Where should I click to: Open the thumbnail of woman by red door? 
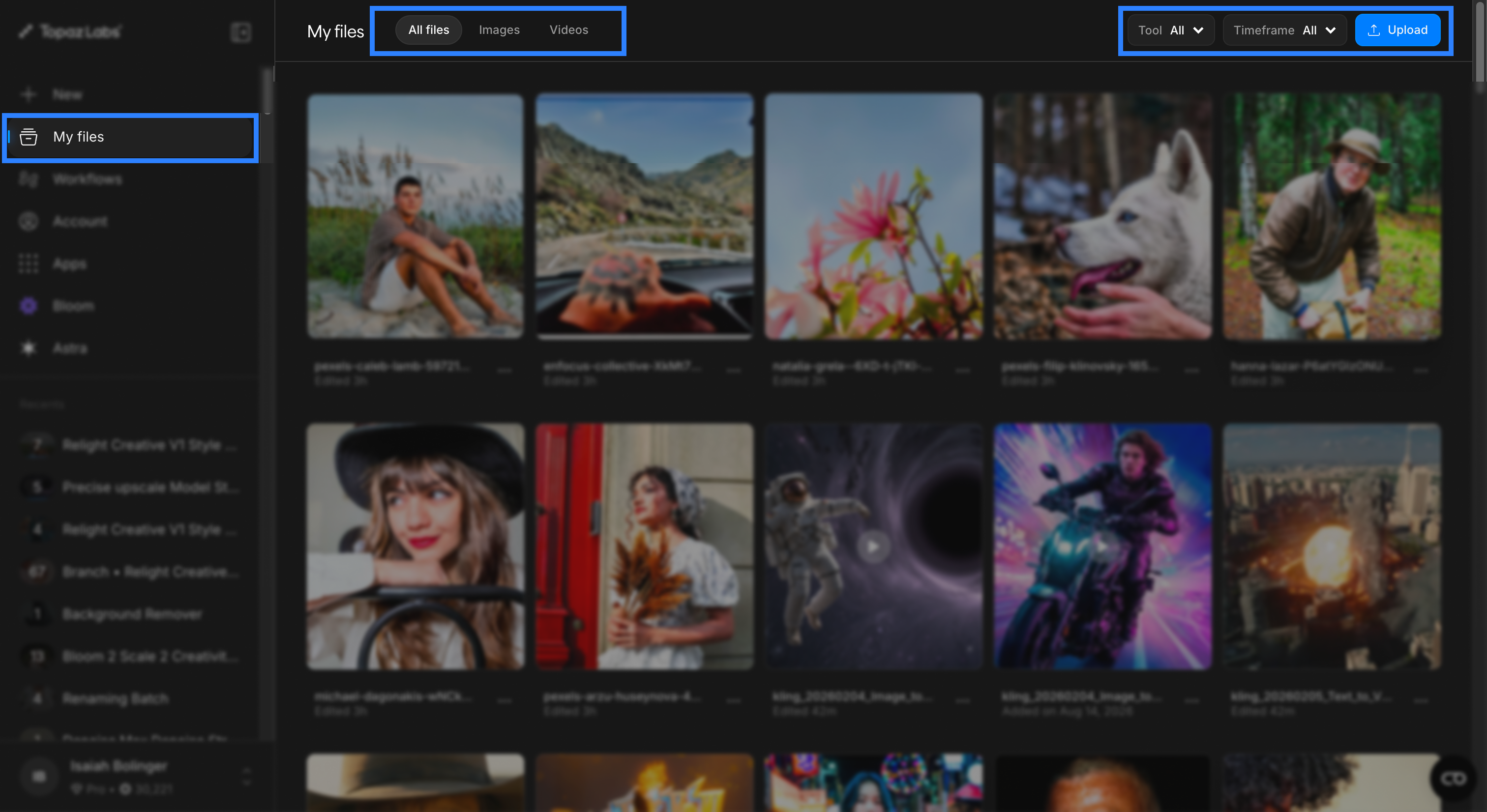tap(644, 547)
